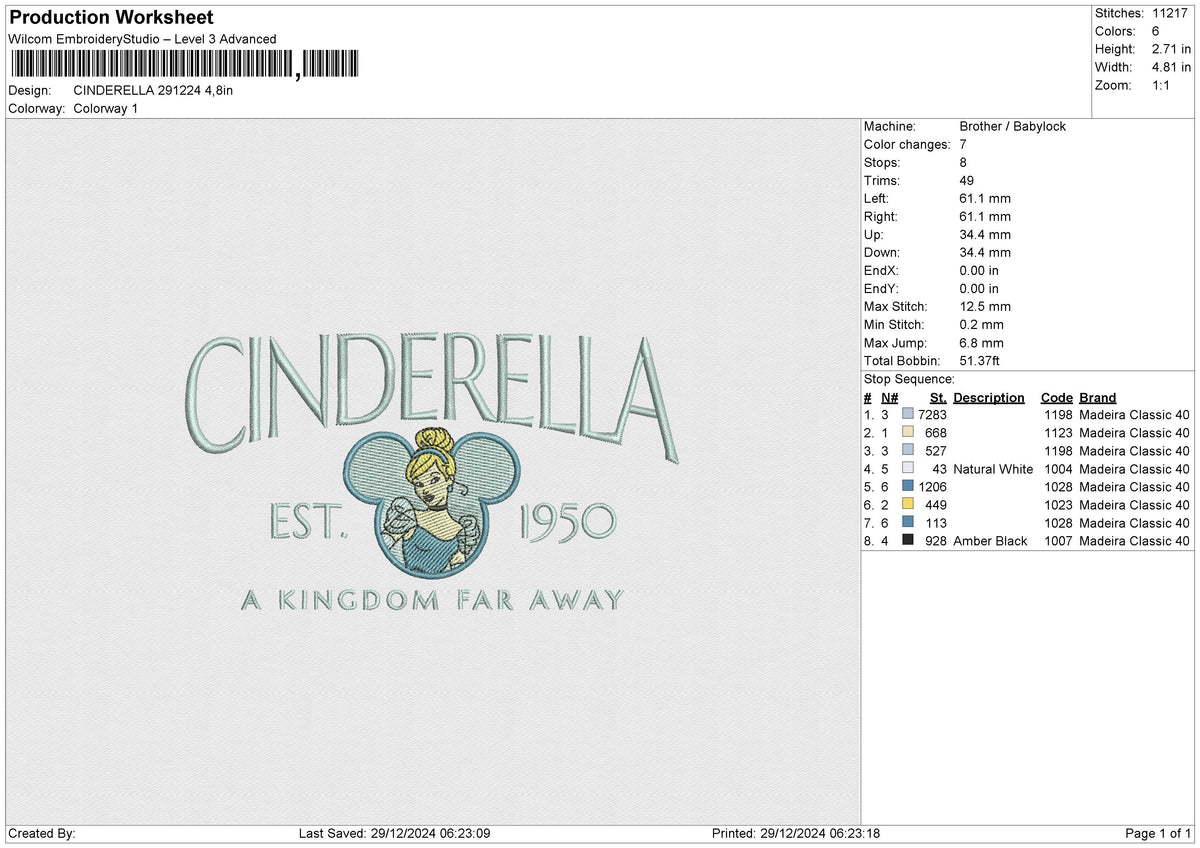
Task: Click the Brand column header
Action: coord(1098,398)
